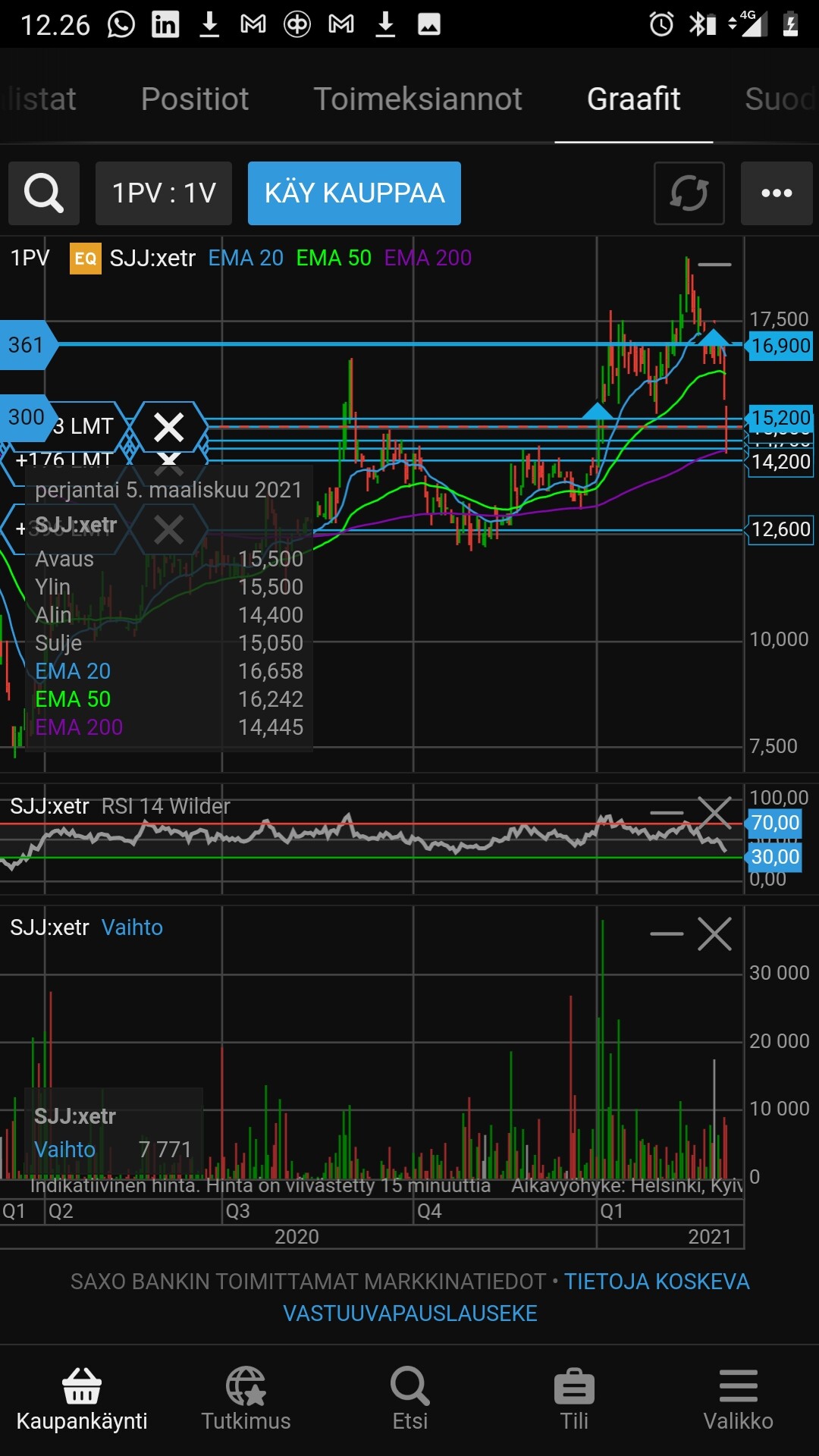Collapse the Vaihto volume panel
The width and height of the screenshot is (819, 1456).
tap(667, 934)
